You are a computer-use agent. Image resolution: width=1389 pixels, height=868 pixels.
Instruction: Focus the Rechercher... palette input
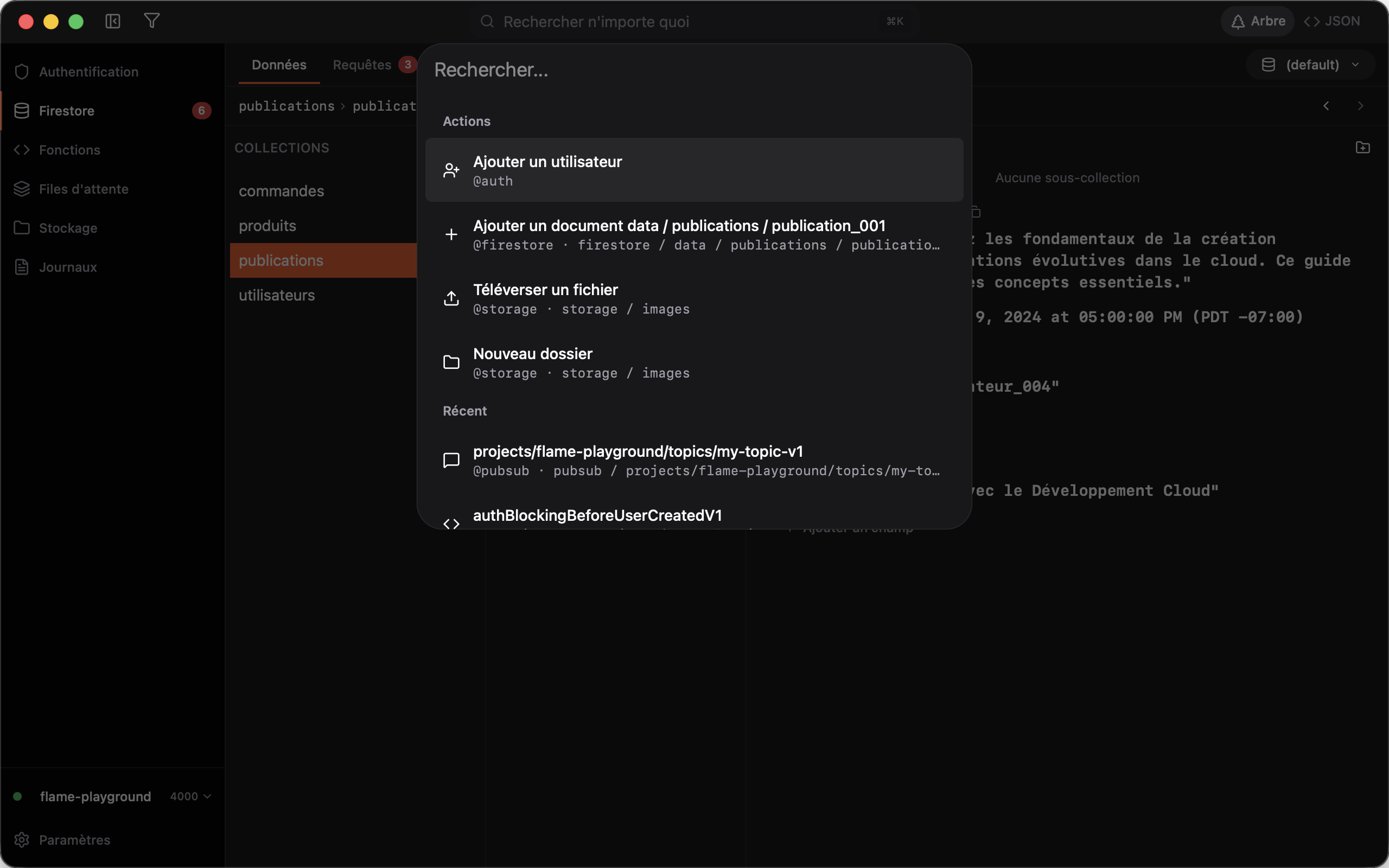pos(694,69)
